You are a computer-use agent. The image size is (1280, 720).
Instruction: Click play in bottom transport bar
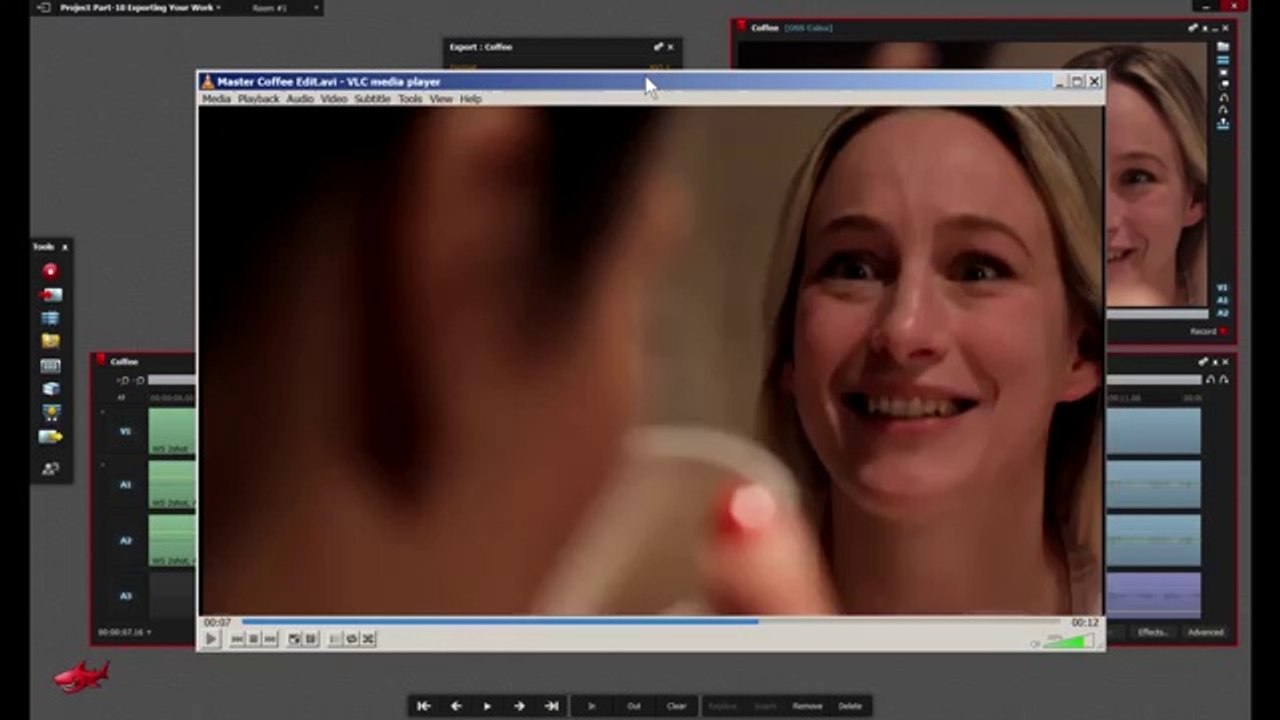[x=487, y=706]
